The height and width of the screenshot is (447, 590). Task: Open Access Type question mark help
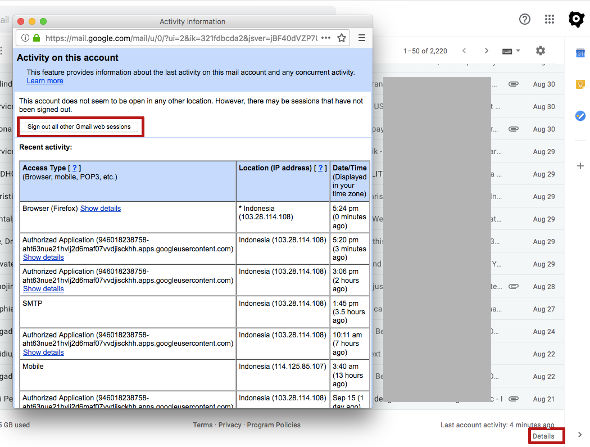[x=75, y=168]
